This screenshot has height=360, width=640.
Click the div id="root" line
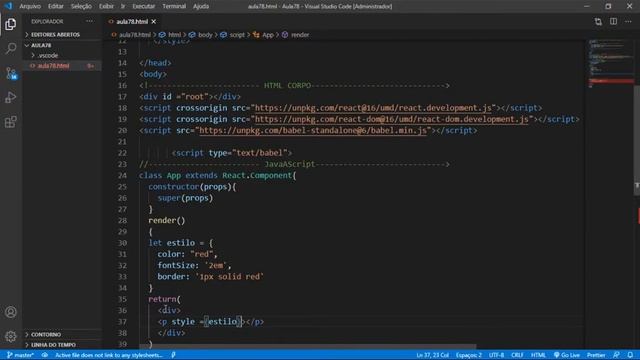coord(190,97)
